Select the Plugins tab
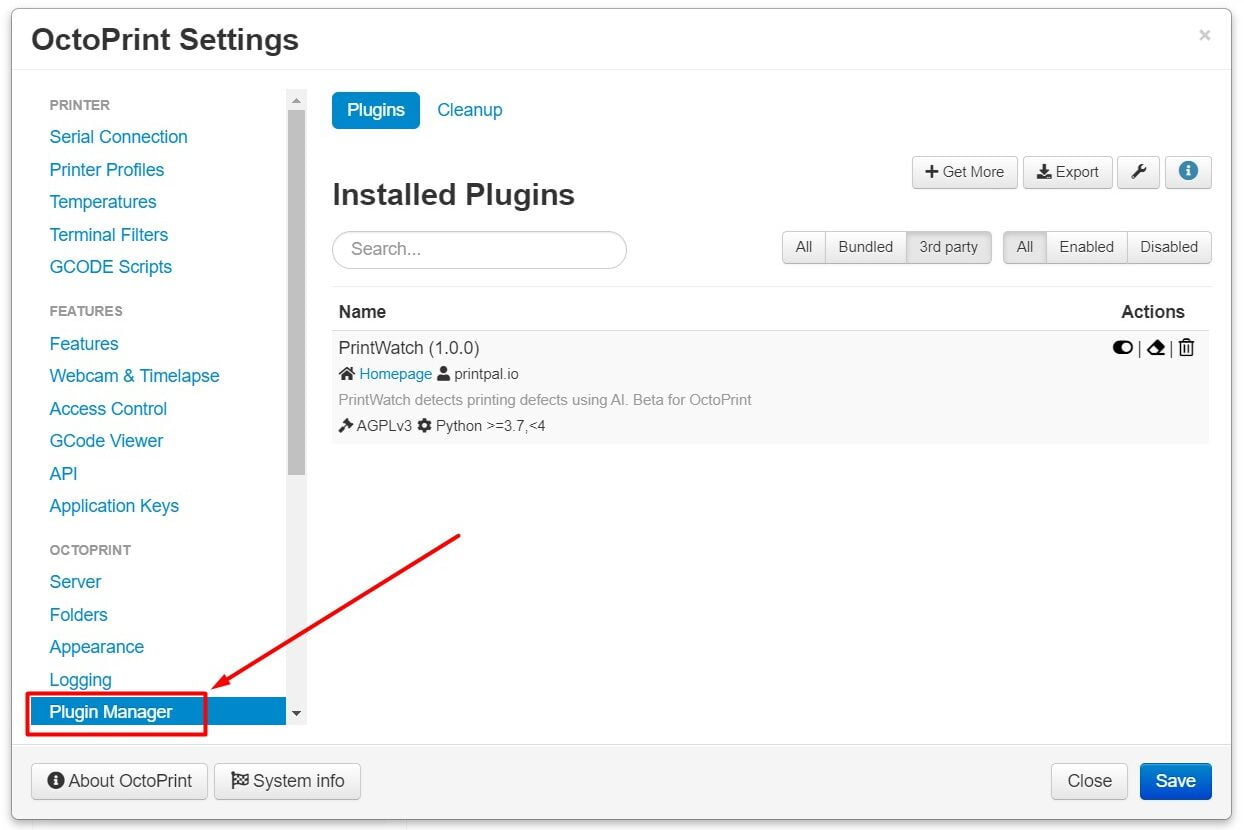This screenshot has height=830, width=1244. 376,110
